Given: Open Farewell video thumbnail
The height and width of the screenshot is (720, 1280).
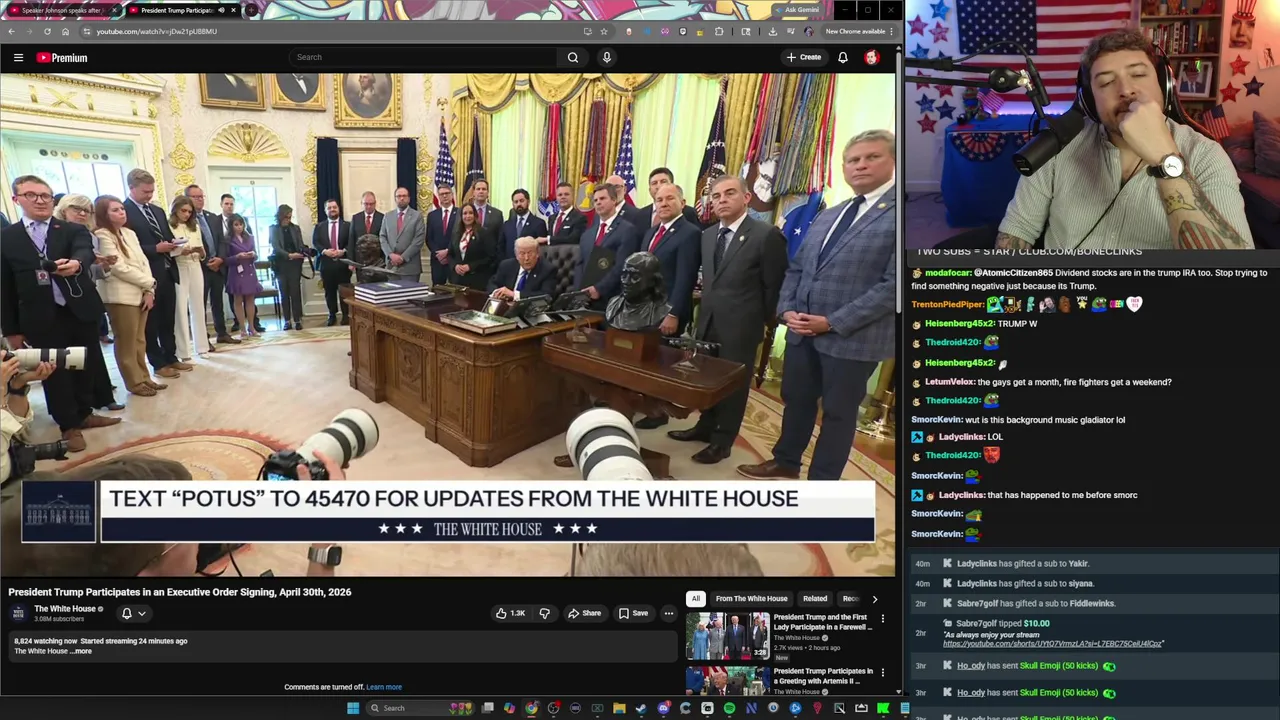Looking at the screenshot, I should tap(727, 635).
